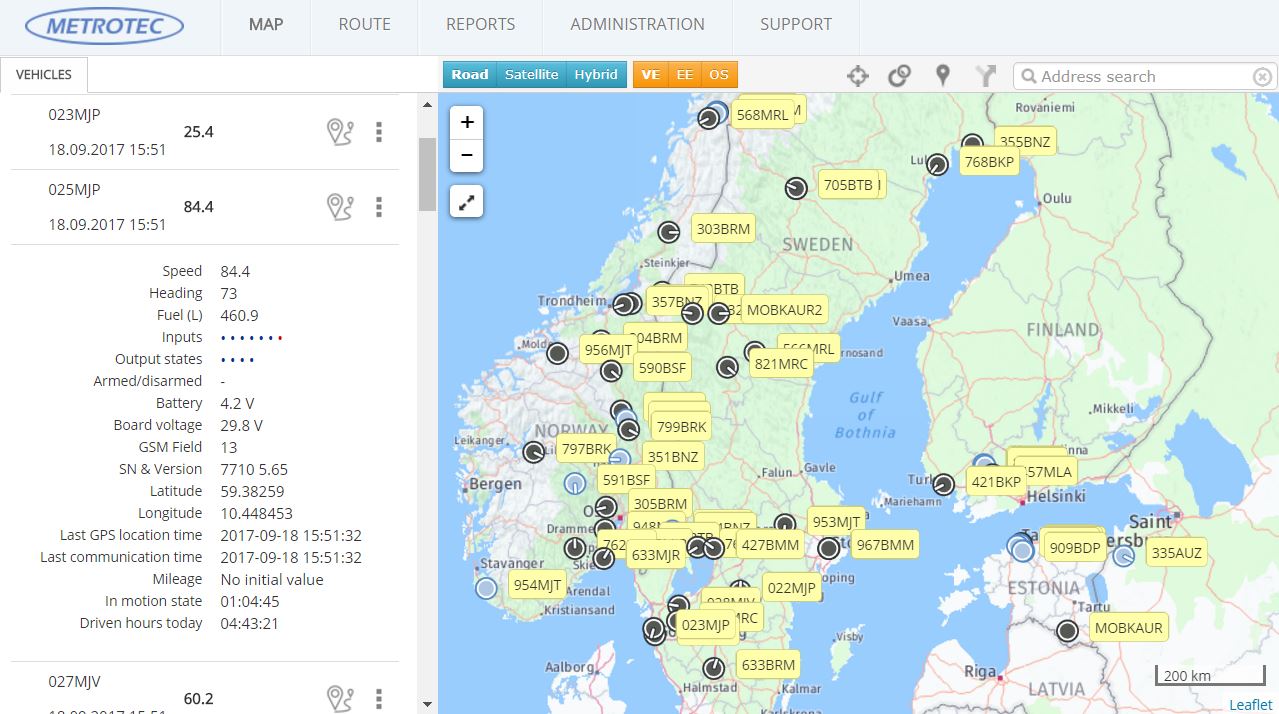
Task: Click the chain link icon in map toolbar
Action: point(899,76)
